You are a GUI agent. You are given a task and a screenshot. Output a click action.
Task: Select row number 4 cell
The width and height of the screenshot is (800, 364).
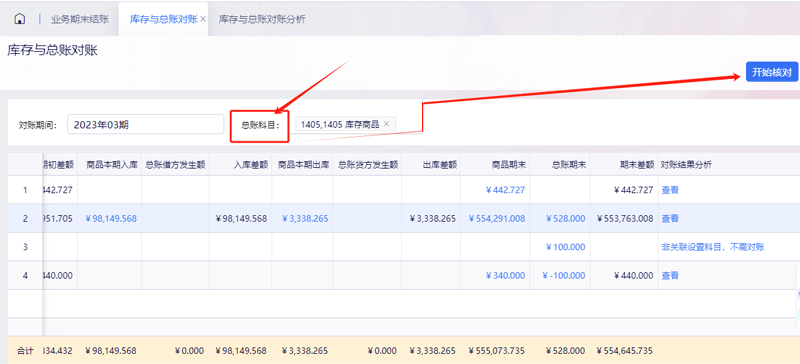[x=25, y=276]
